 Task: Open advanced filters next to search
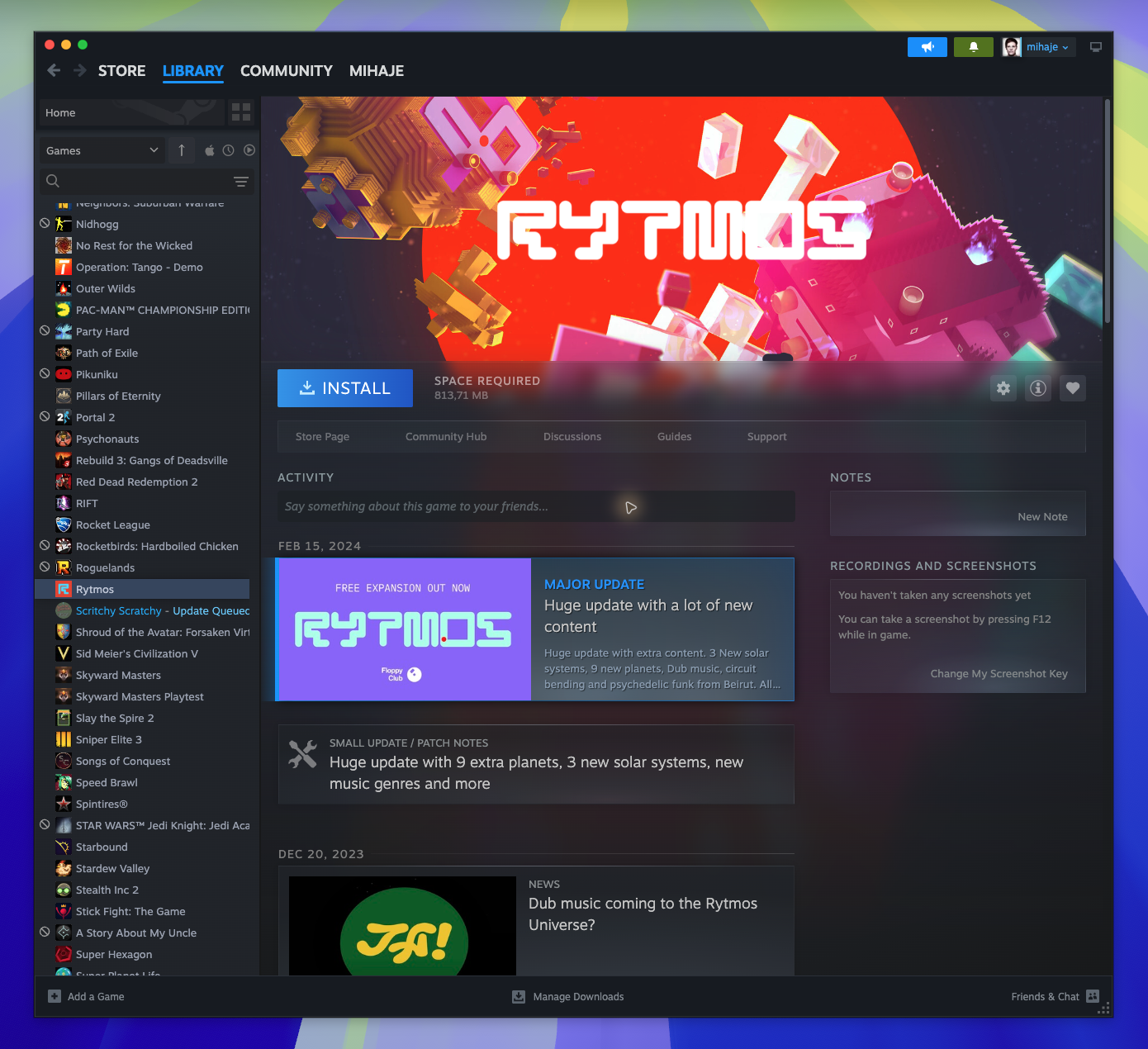pos(241,182)
